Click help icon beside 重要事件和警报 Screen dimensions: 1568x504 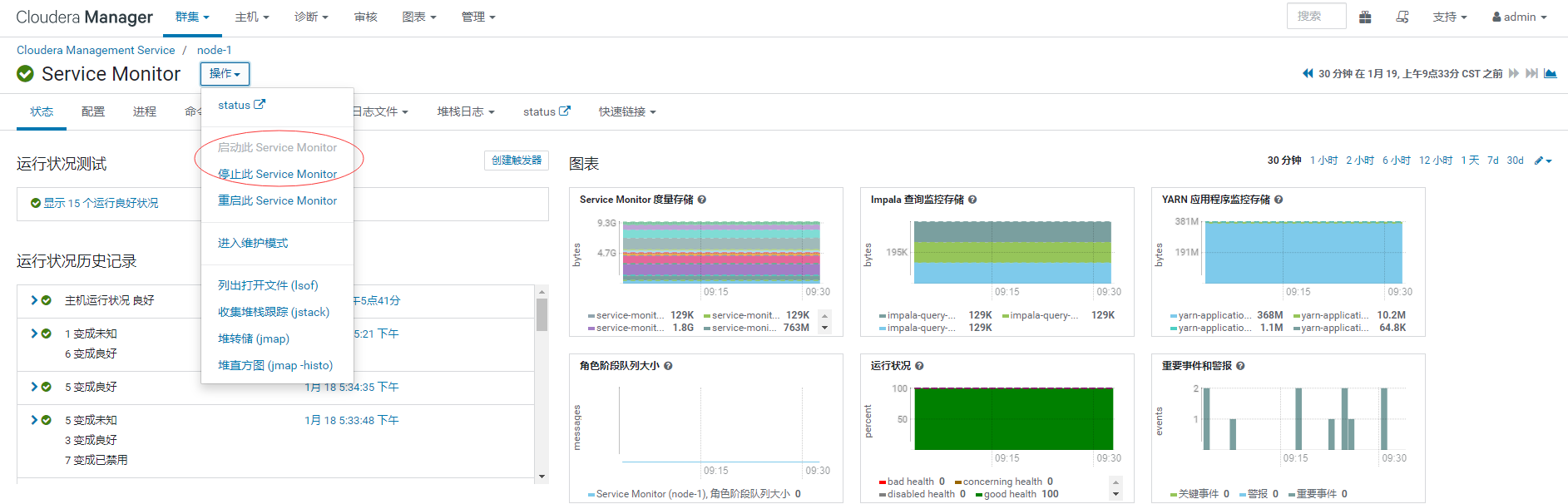click(1240, 366)
